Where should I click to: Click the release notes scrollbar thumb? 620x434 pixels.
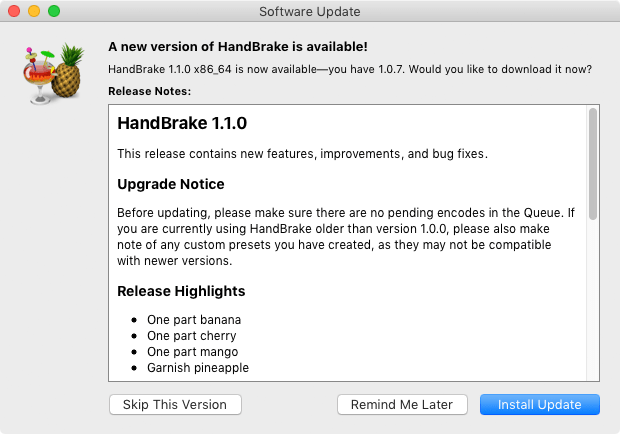point(593,164)
